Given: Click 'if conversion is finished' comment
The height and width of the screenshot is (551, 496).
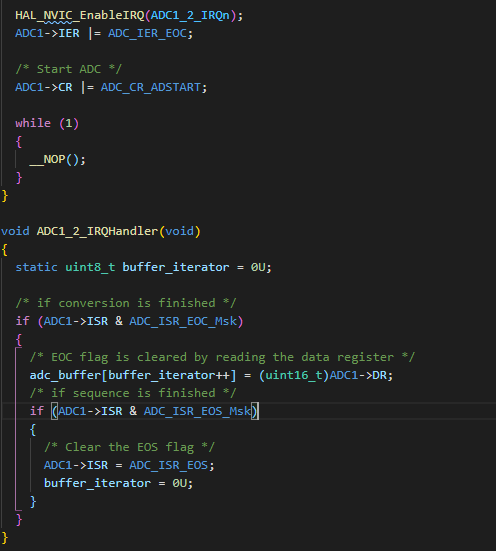Looking at the screenshot, I should click(x=126, y=303).
